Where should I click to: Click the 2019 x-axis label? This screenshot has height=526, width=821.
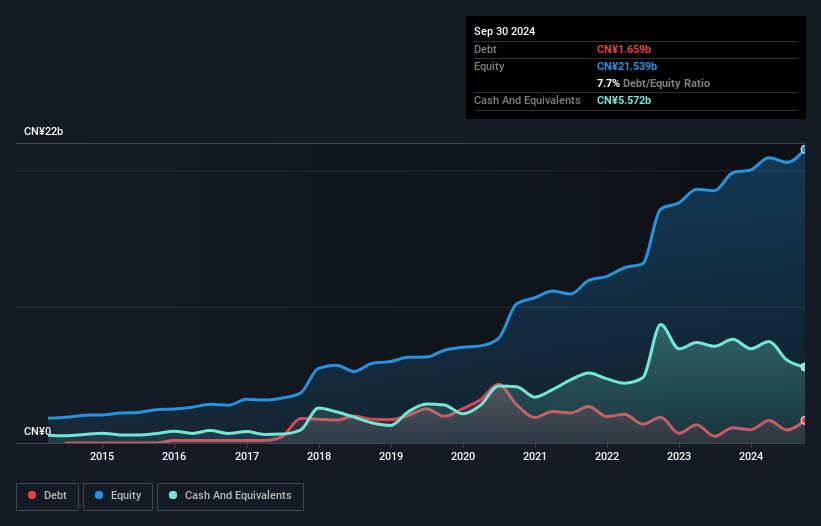[391, 456]
